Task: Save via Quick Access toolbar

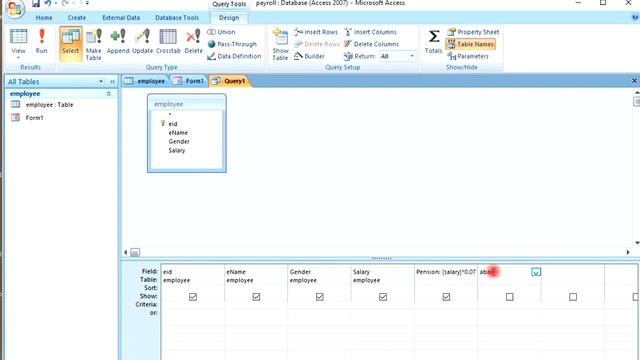Action: coord(36,3)
